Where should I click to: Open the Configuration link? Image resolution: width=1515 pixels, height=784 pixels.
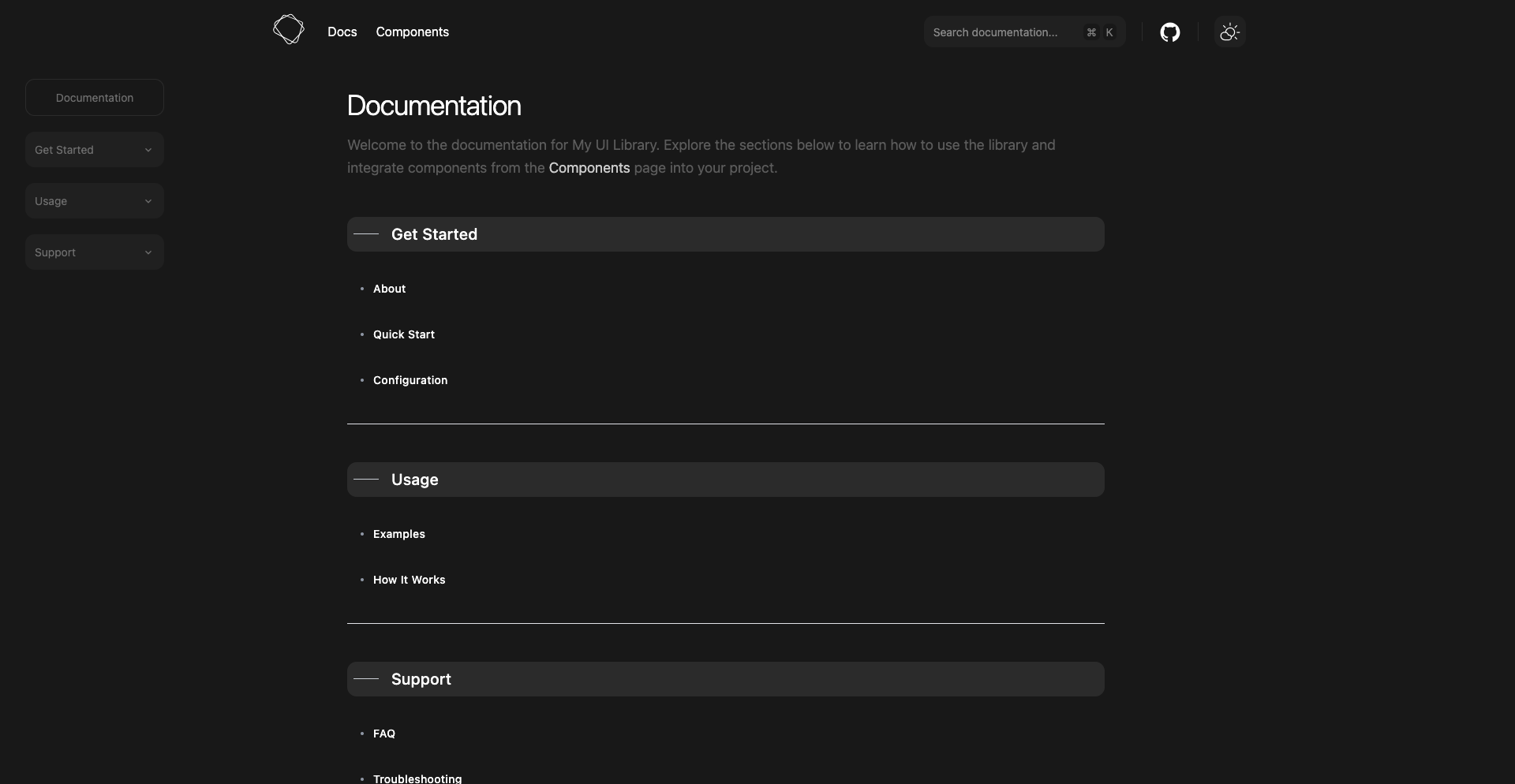click(410, 380)
